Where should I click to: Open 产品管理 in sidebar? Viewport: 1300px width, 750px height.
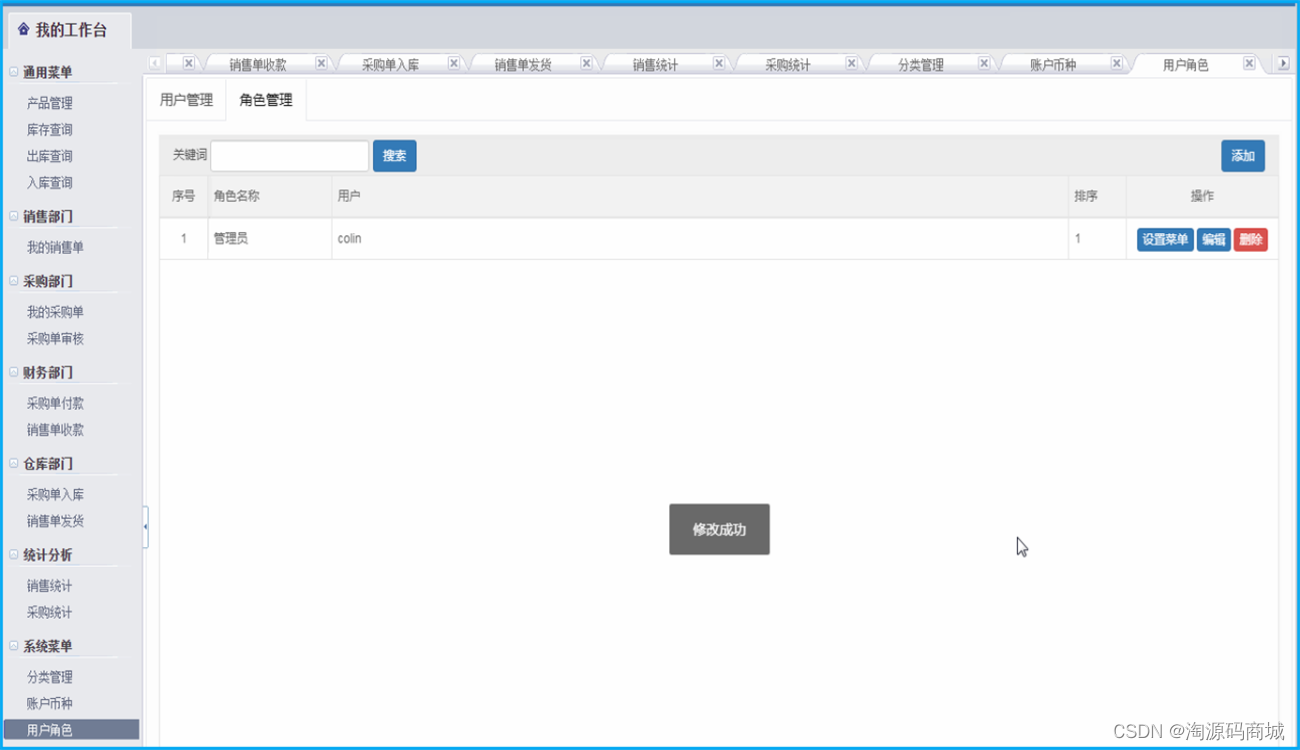(x=50, y=103)
